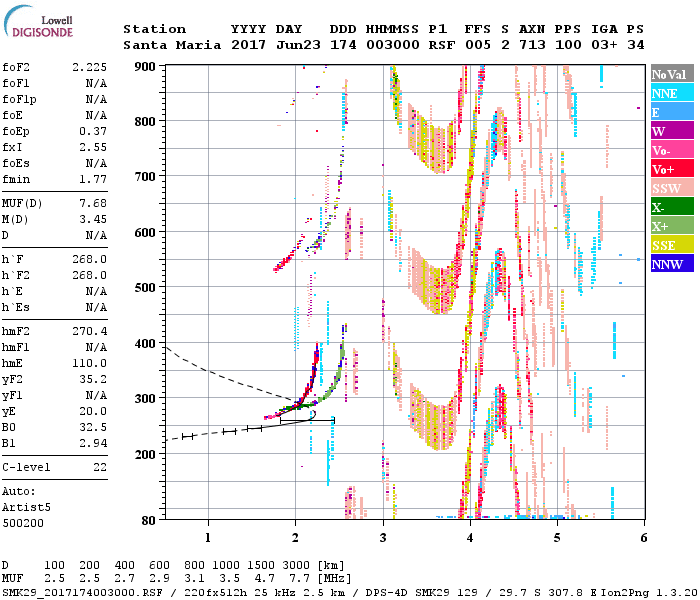
Task: Select the E legend swatch
Action: (x=672, y=112)
